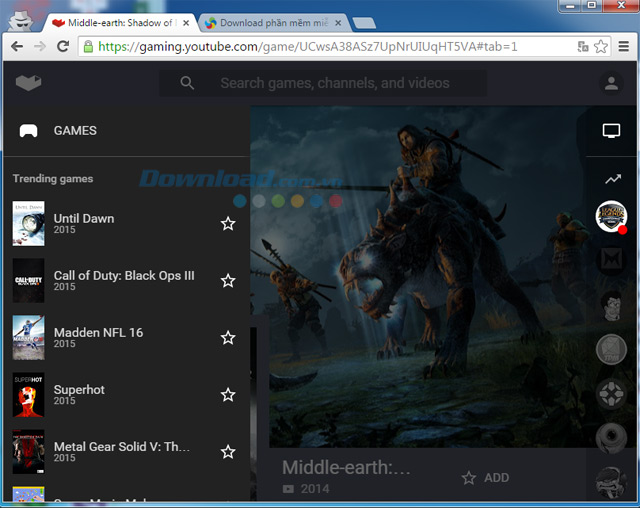
Task: Click the GAMES controller icon
Action: coord(29,131)
